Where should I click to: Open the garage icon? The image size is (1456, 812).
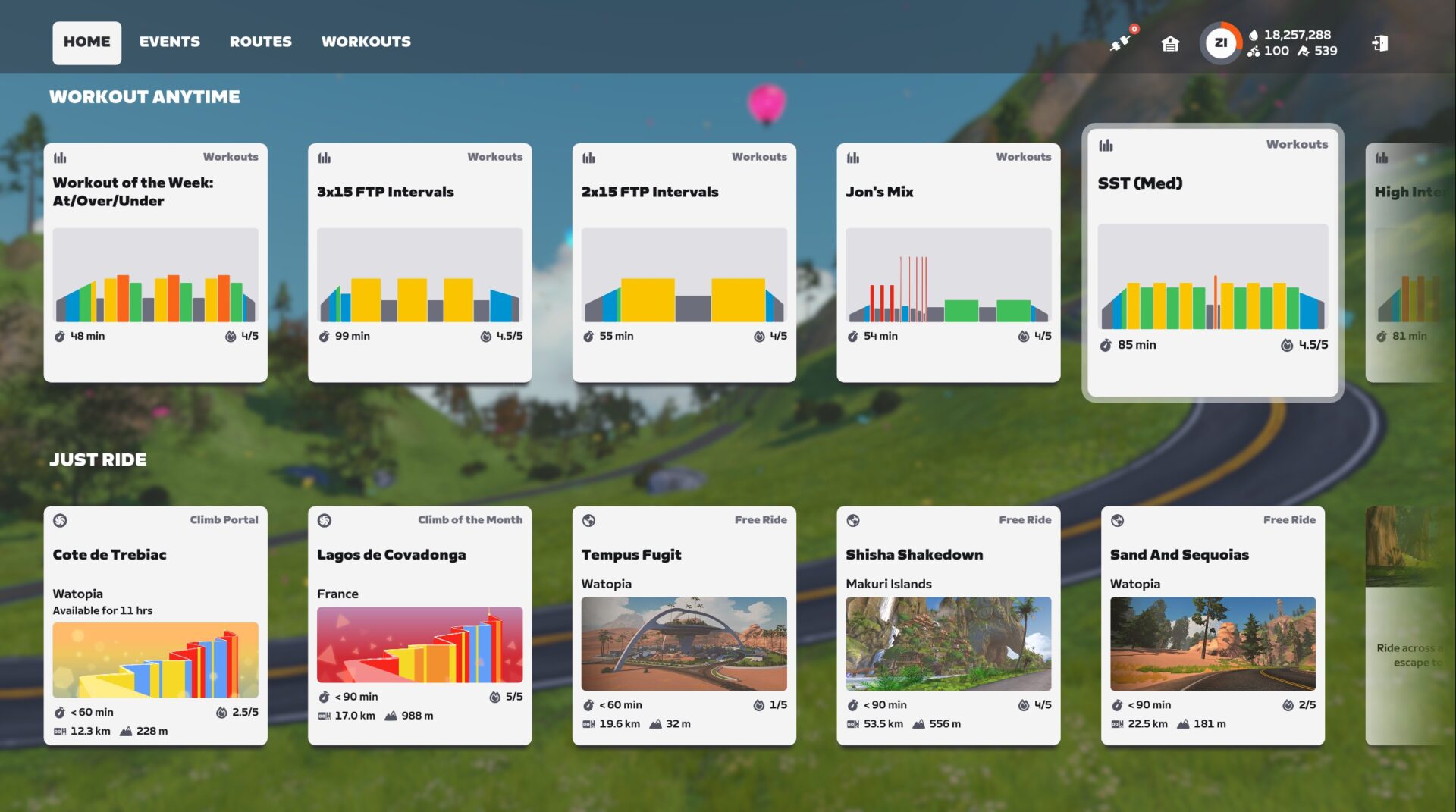click(1170, 44)
